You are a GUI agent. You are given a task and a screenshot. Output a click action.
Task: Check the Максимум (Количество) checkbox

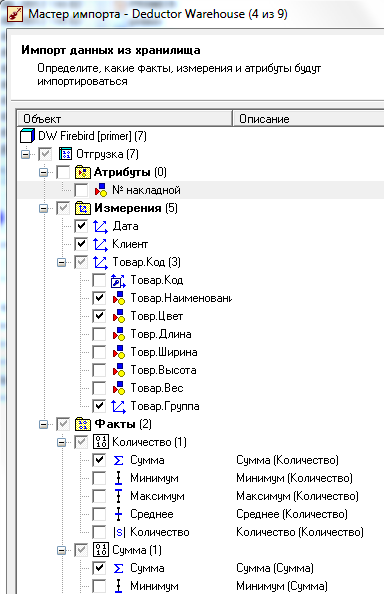(x=99, y=496)
